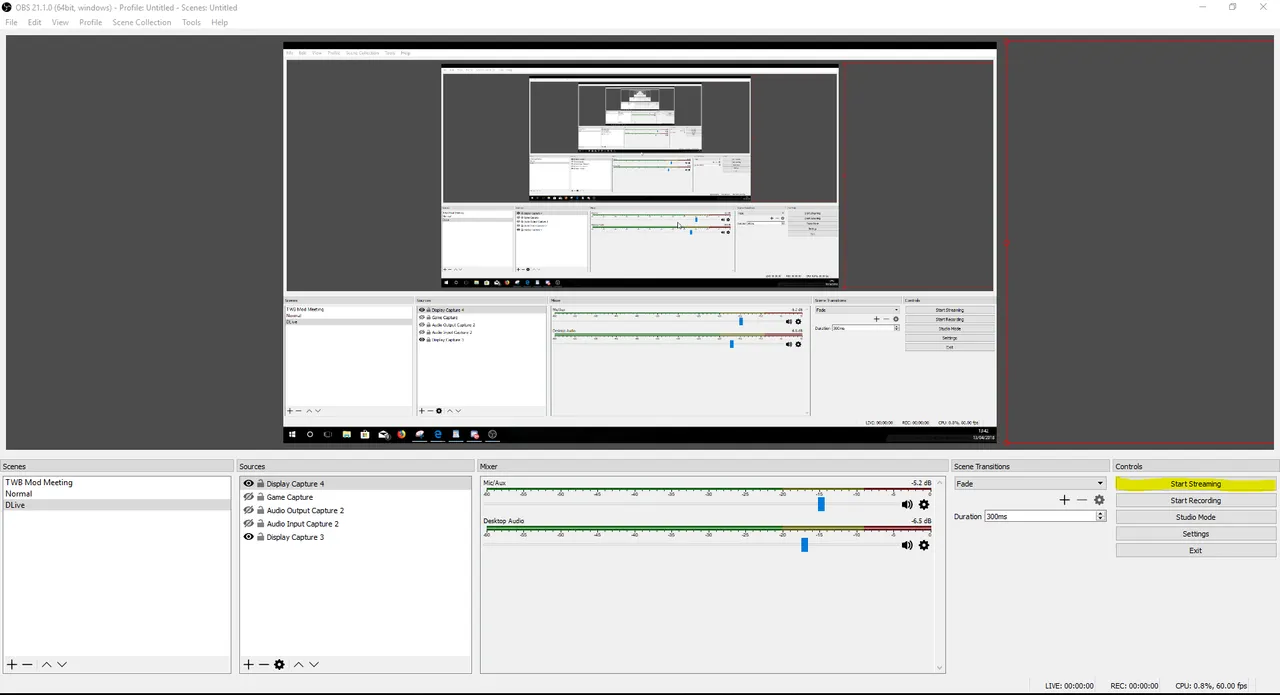
Task: Click the CPU usage status text
Action: click(1209, 686)
